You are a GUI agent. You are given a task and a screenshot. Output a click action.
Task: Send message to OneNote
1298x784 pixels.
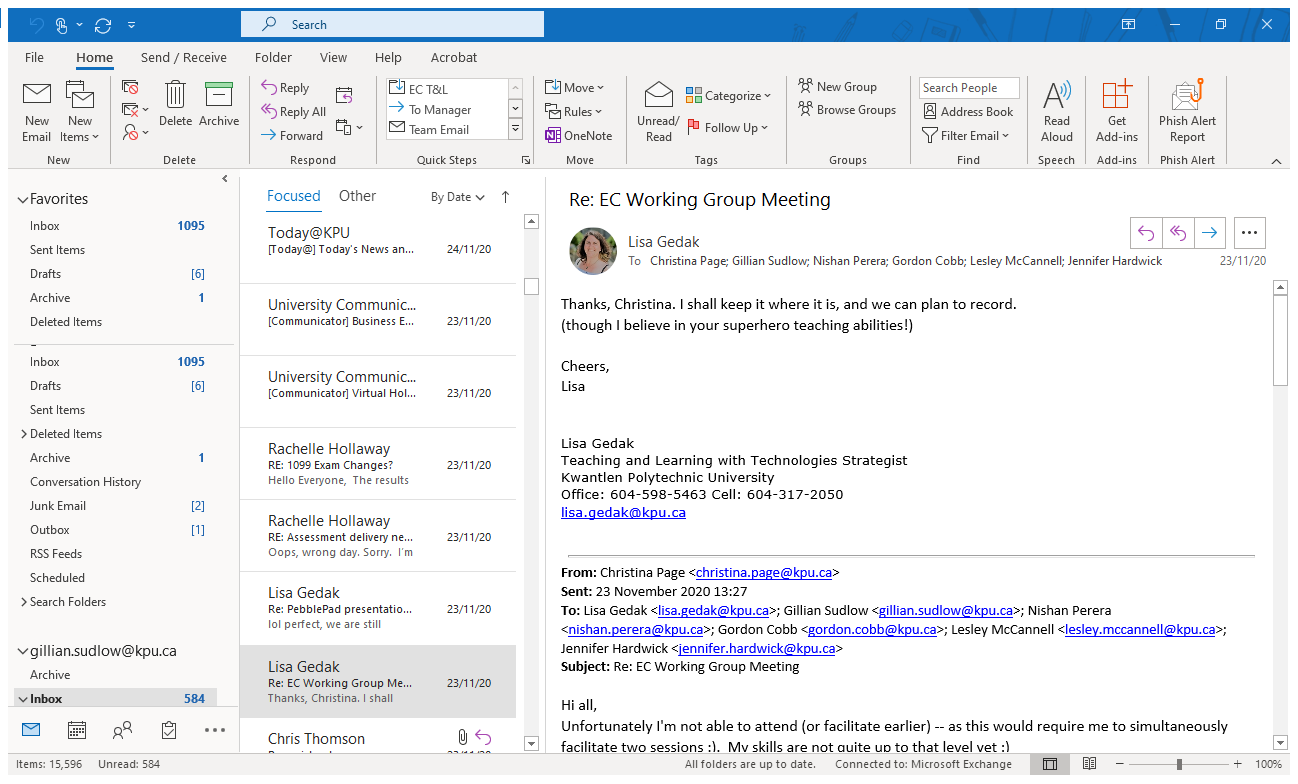pos(579,135)
